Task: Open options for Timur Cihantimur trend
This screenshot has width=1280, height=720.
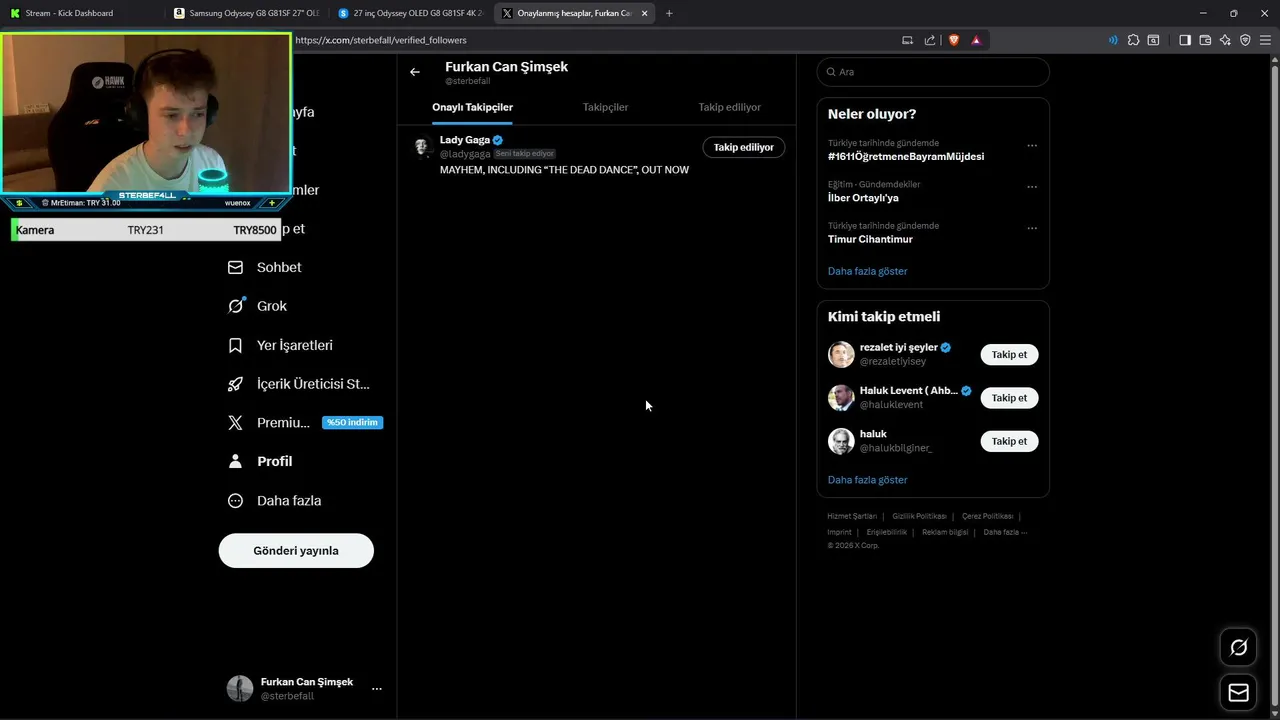Action: point(1032,228)
